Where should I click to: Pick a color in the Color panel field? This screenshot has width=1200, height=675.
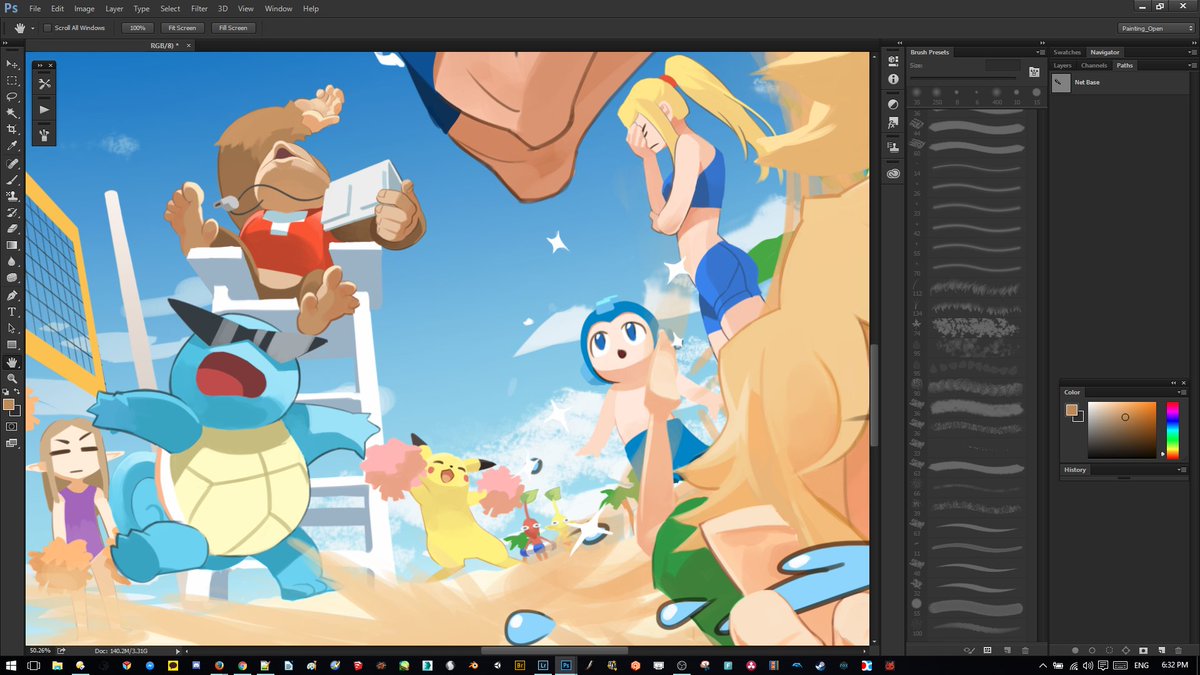[1122, 430]
